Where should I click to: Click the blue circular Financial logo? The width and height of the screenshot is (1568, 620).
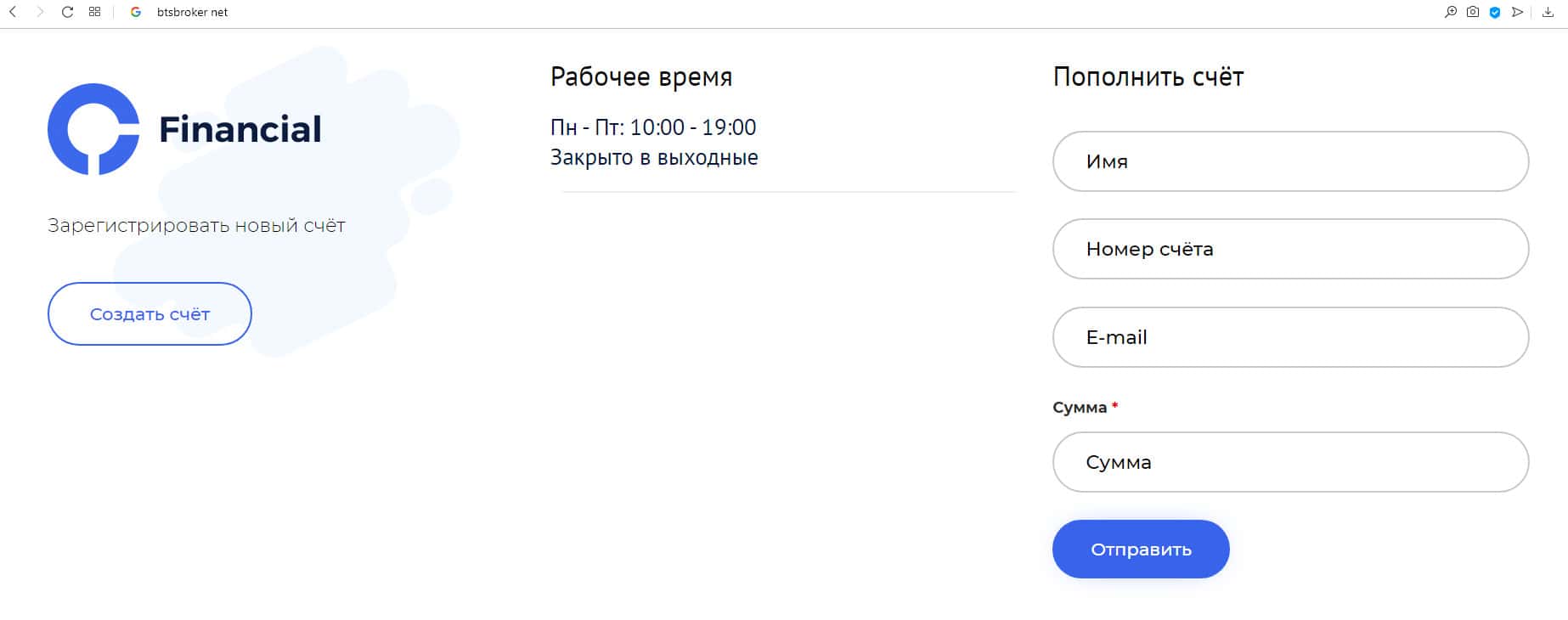click(x=93, y=129)
